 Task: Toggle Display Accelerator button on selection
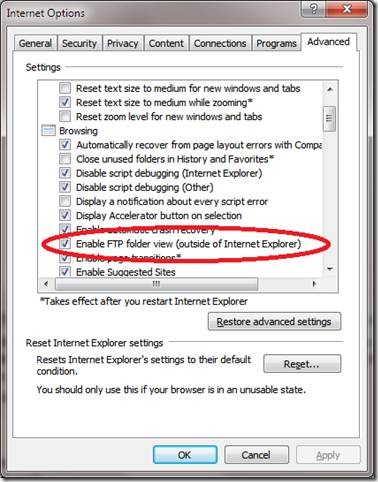(x=65, y=215)
